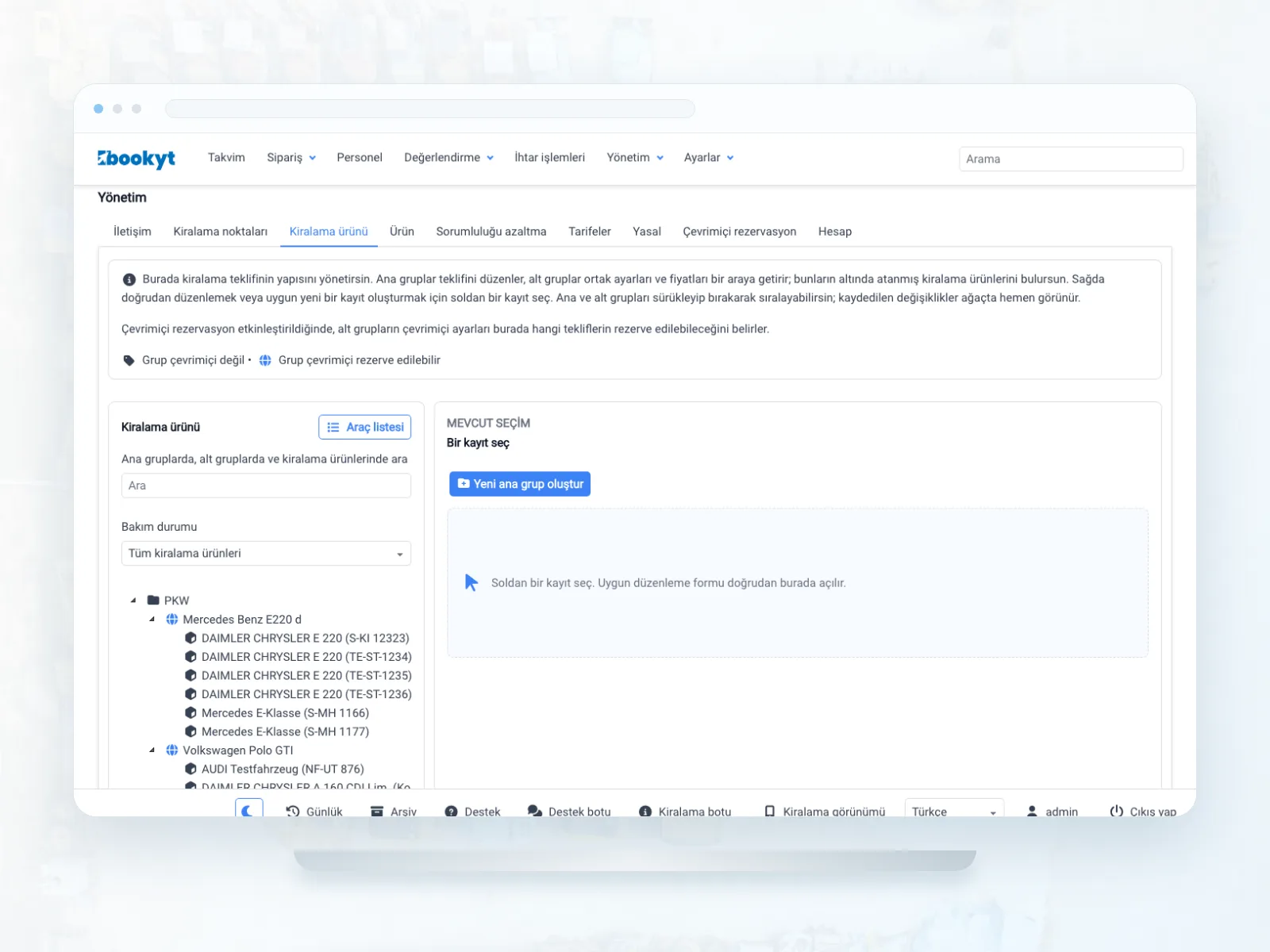Click Yeni ana grup oluştur button

[520, 484]
